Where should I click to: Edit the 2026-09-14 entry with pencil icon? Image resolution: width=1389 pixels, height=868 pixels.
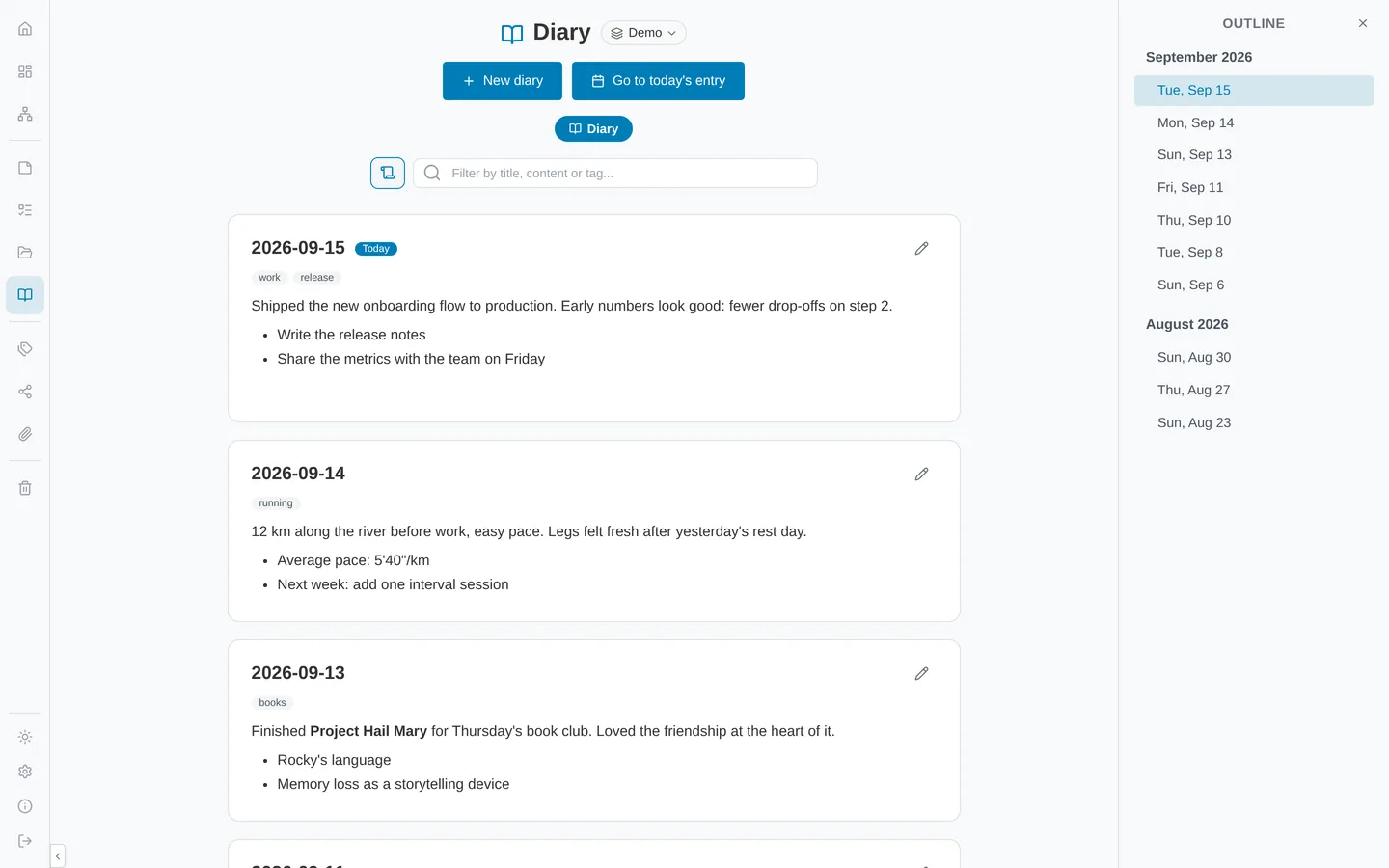921,475
